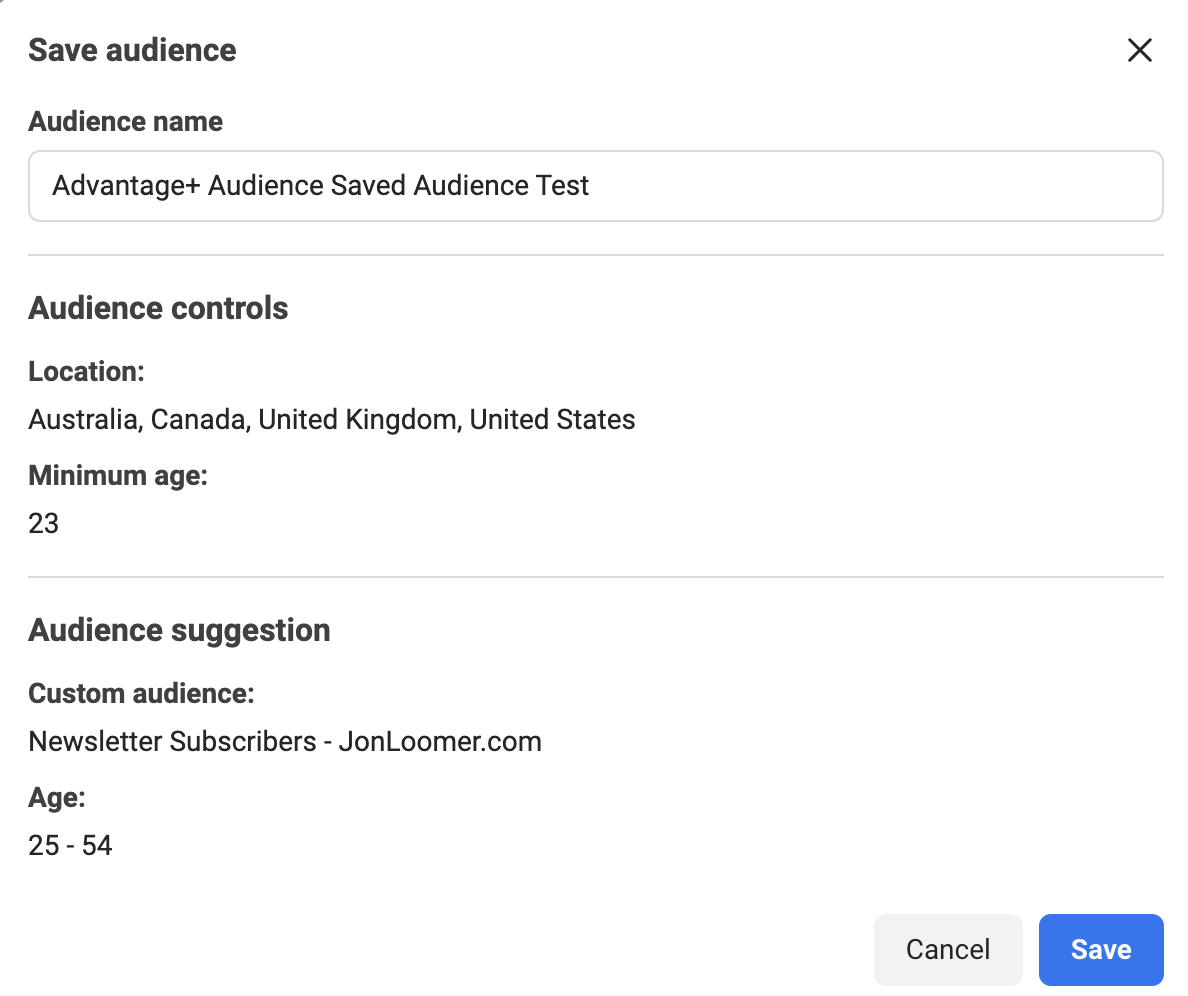Image resolution: width=1188 pixels, height=996 pixels.
Task: Click the divider below Audience controls section
Action: coord(595,576)
